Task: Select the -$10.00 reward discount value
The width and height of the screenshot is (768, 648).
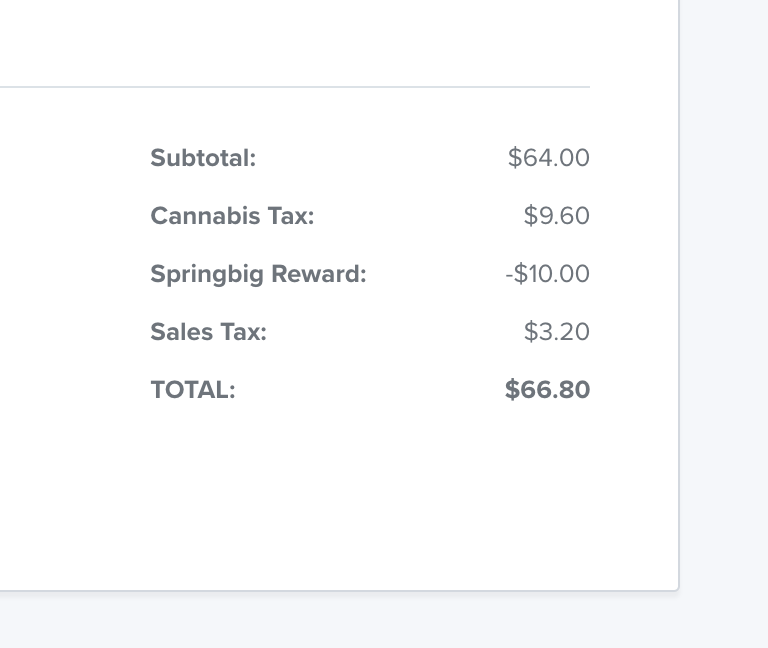Action: (x=548, y=273)
